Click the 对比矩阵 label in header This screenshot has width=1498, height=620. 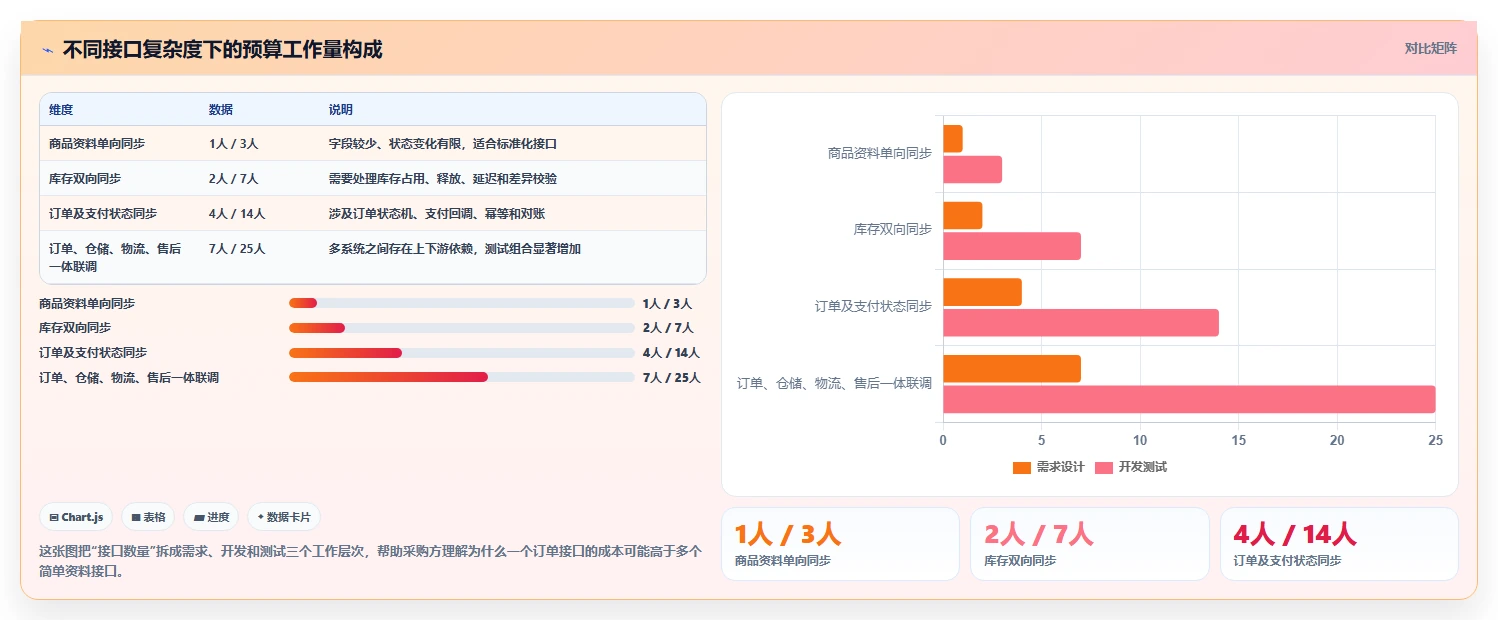click(1431, 48)
